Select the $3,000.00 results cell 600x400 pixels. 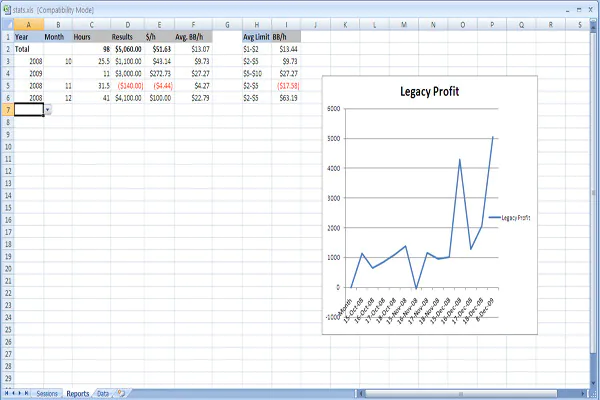[x=127, y=73]
